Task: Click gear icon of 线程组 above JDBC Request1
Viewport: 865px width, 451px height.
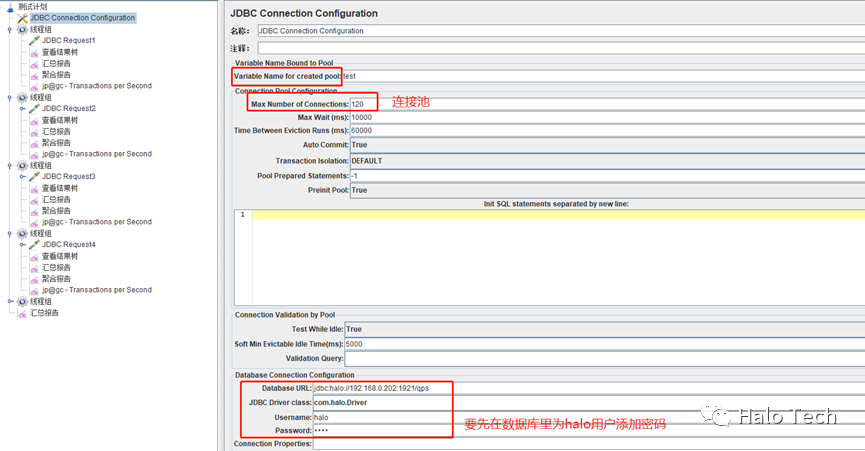Action: (22, 29)
